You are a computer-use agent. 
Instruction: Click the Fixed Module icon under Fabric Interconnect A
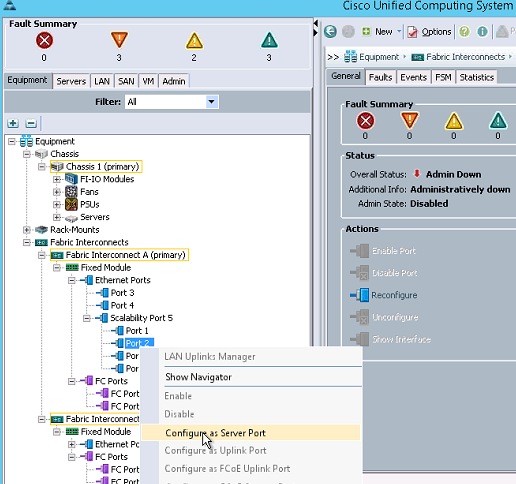(72, 267)
